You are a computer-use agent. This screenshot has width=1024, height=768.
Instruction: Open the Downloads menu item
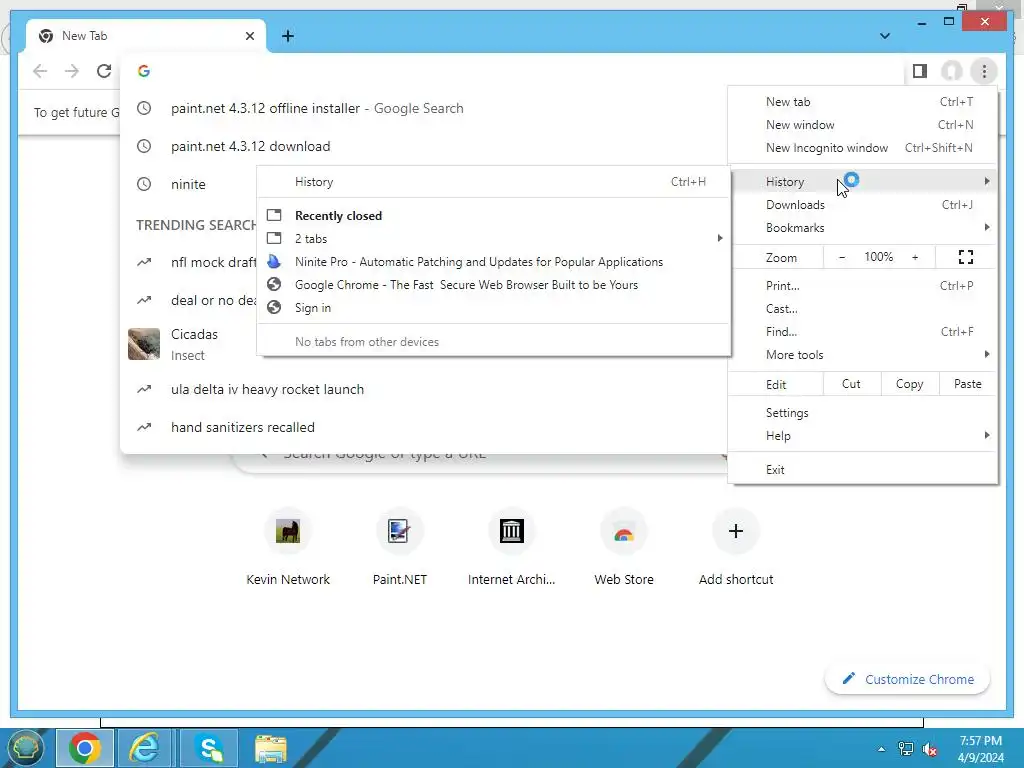(x=863, y=205)
